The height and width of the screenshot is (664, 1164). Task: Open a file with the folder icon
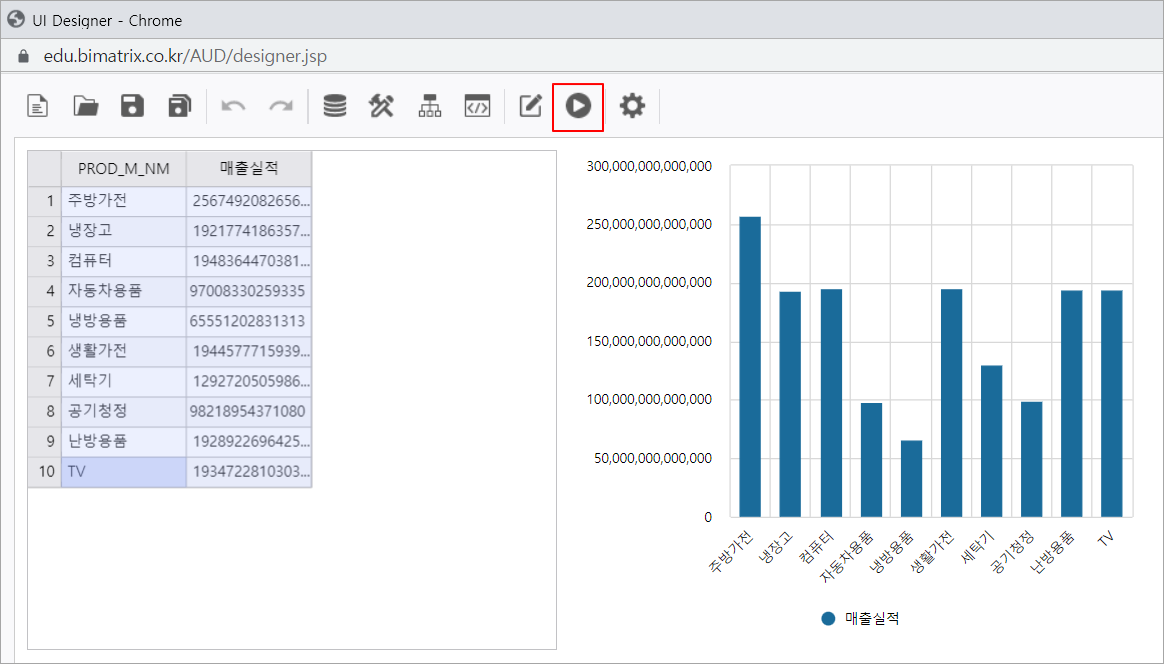coord(86,106)
